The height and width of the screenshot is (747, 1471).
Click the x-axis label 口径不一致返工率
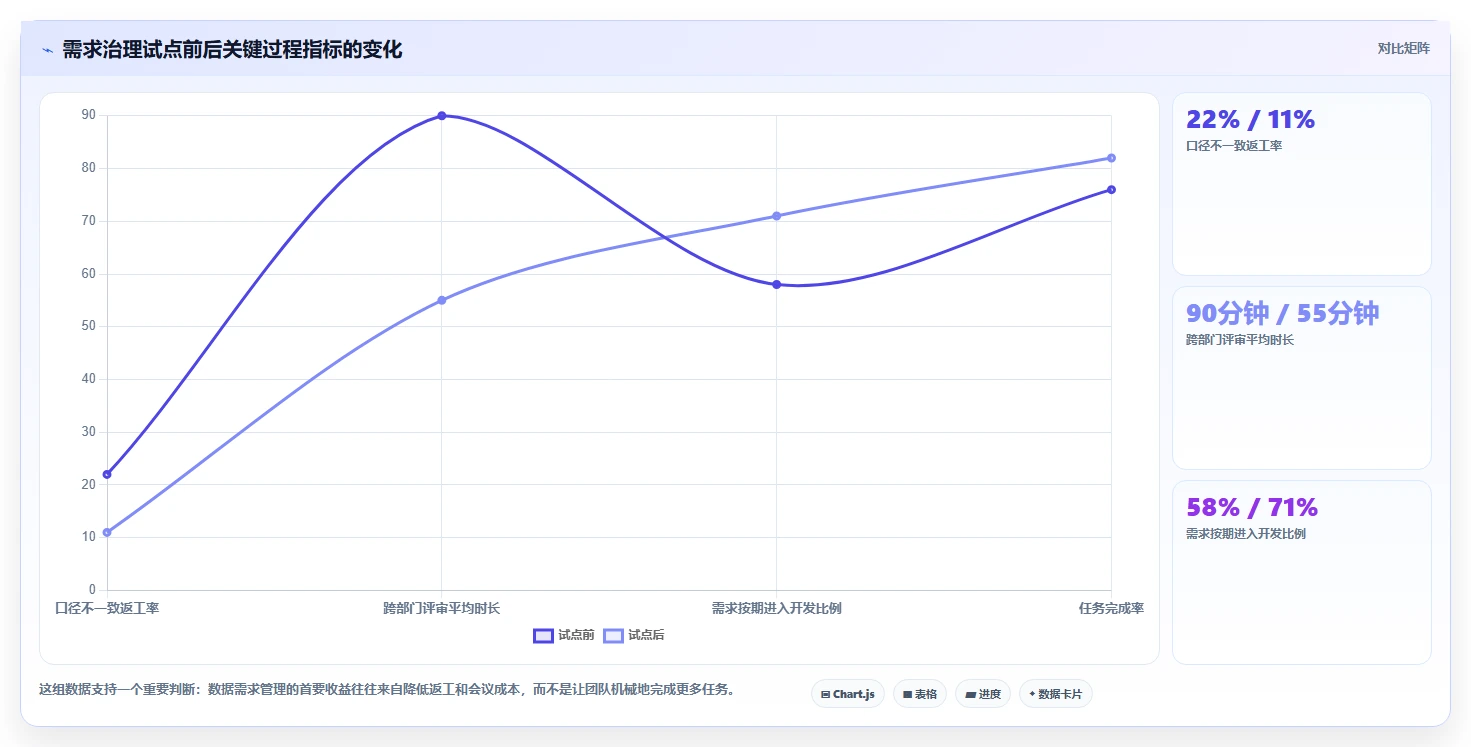(x=107, y=608)
